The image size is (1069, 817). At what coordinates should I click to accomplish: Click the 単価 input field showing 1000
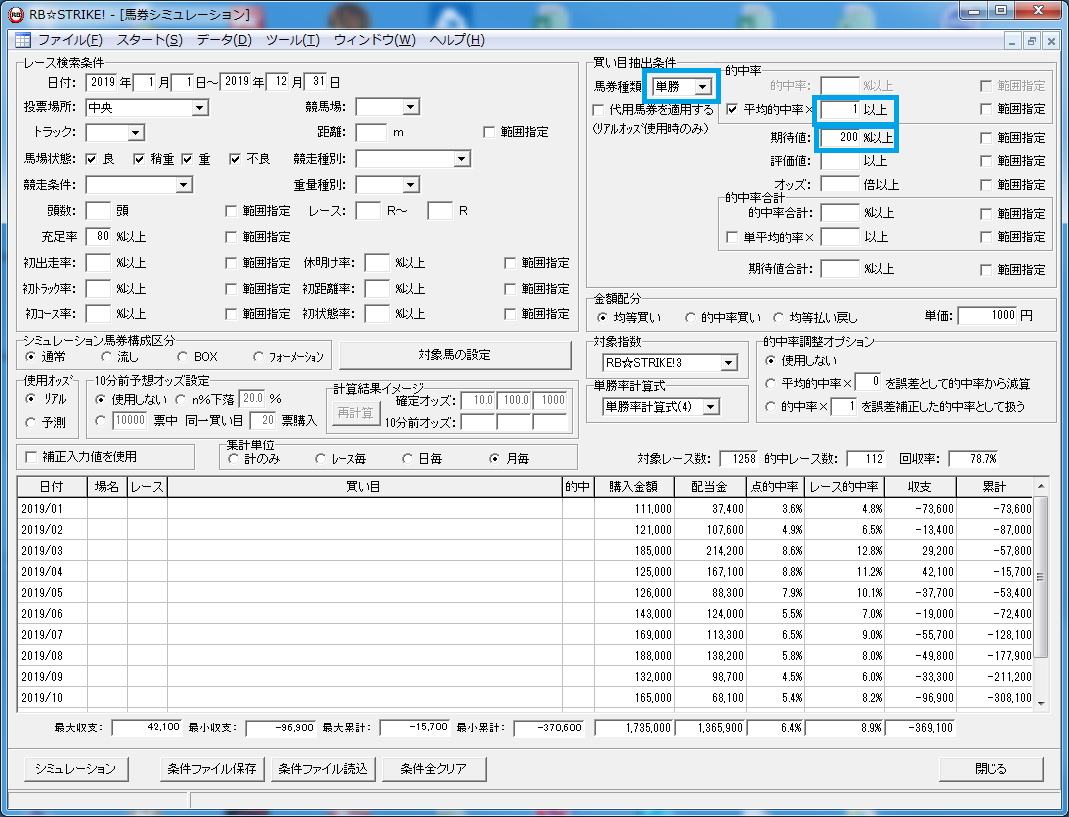[x=987, y=316]
